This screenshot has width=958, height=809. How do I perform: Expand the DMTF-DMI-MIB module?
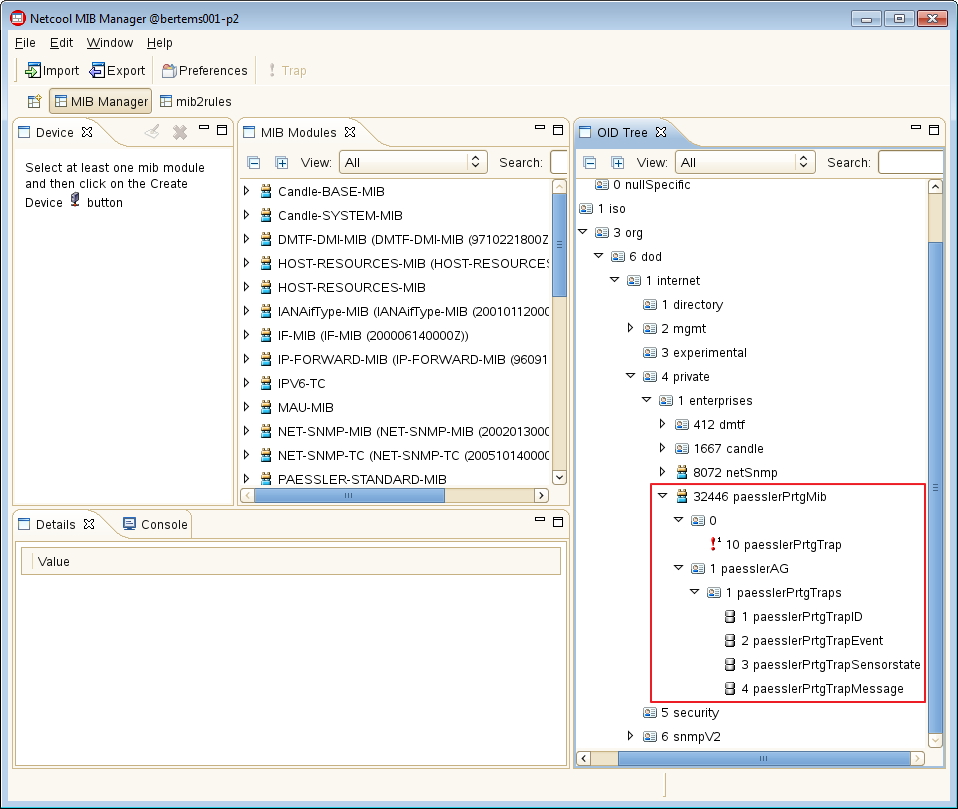click(x=246, y=239)
